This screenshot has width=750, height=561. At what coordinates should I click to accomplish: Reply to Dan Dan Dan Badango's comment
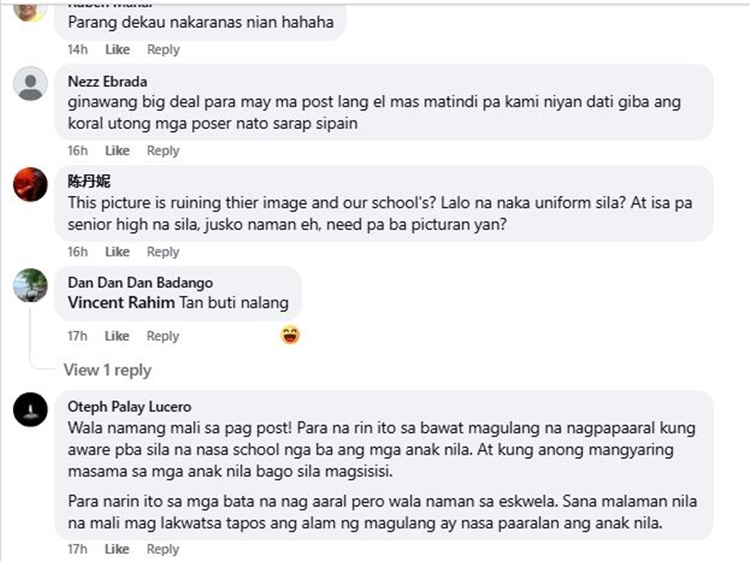point(163,336)
